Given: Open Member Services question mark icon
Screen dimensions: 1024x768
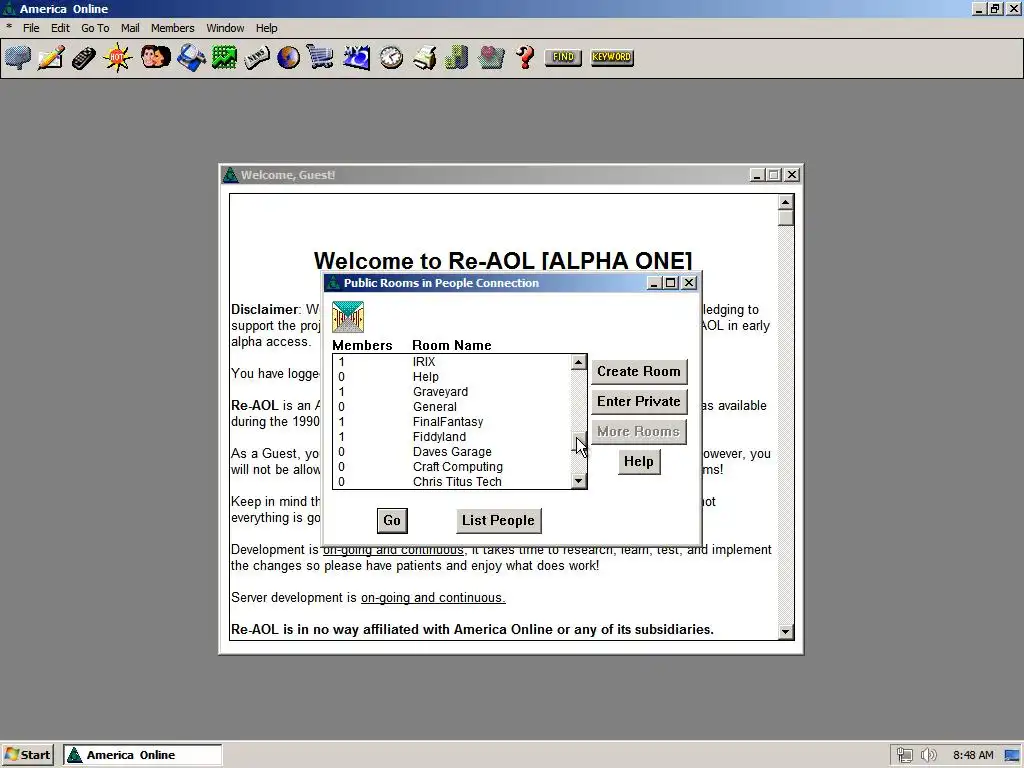Looking at the screenshot, I should tap(524, 57).
